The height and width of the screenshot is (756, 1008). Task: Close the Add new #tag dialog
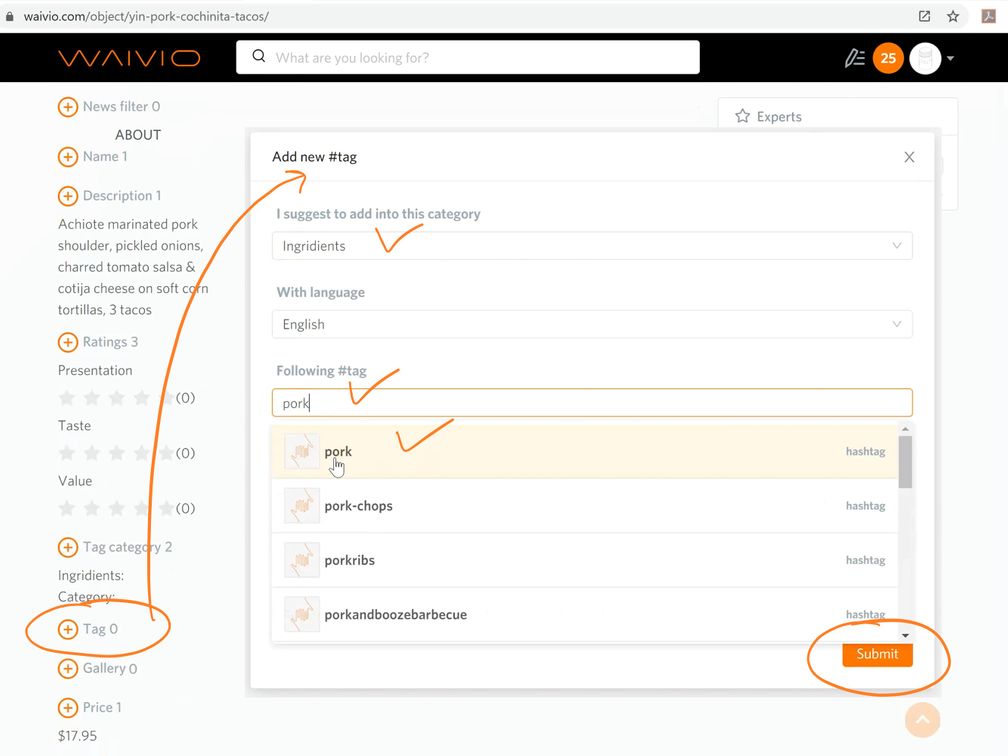(x=909, y=157)
